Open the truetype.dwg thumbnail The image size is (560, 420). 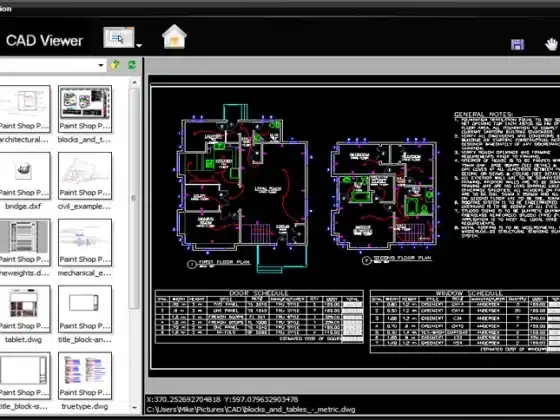(85, 376)
